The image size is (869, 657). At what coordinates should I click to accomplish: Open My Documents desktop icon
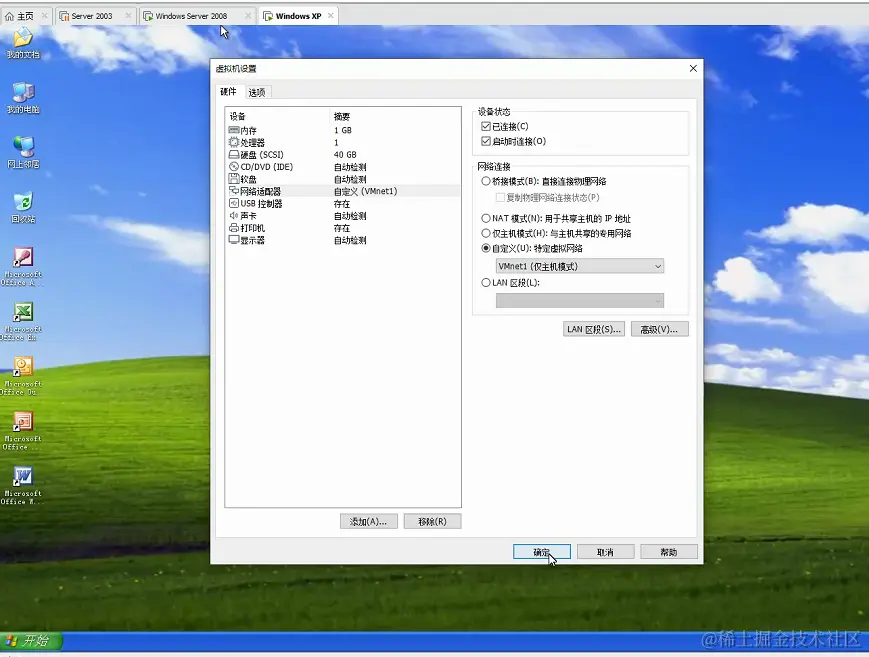click(23, 43)
